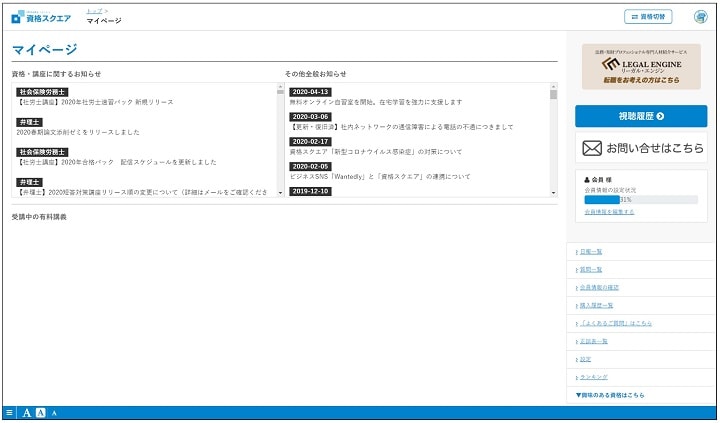Image resolution: width=720 pixels, height=423 pixels.
Task: Click 社会保険労務士 tag above 速習パック notice
Action: pyautogui.click(x=42, y=92)
